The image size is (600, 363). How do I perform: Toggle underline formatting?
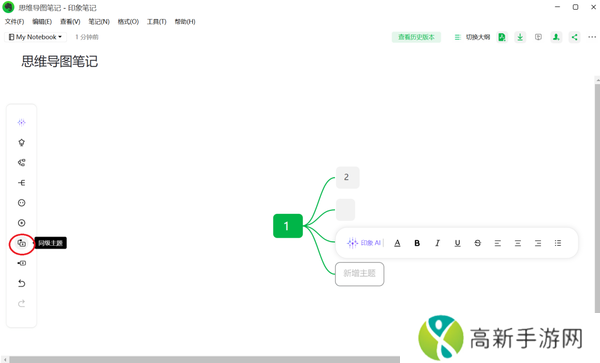457,243
